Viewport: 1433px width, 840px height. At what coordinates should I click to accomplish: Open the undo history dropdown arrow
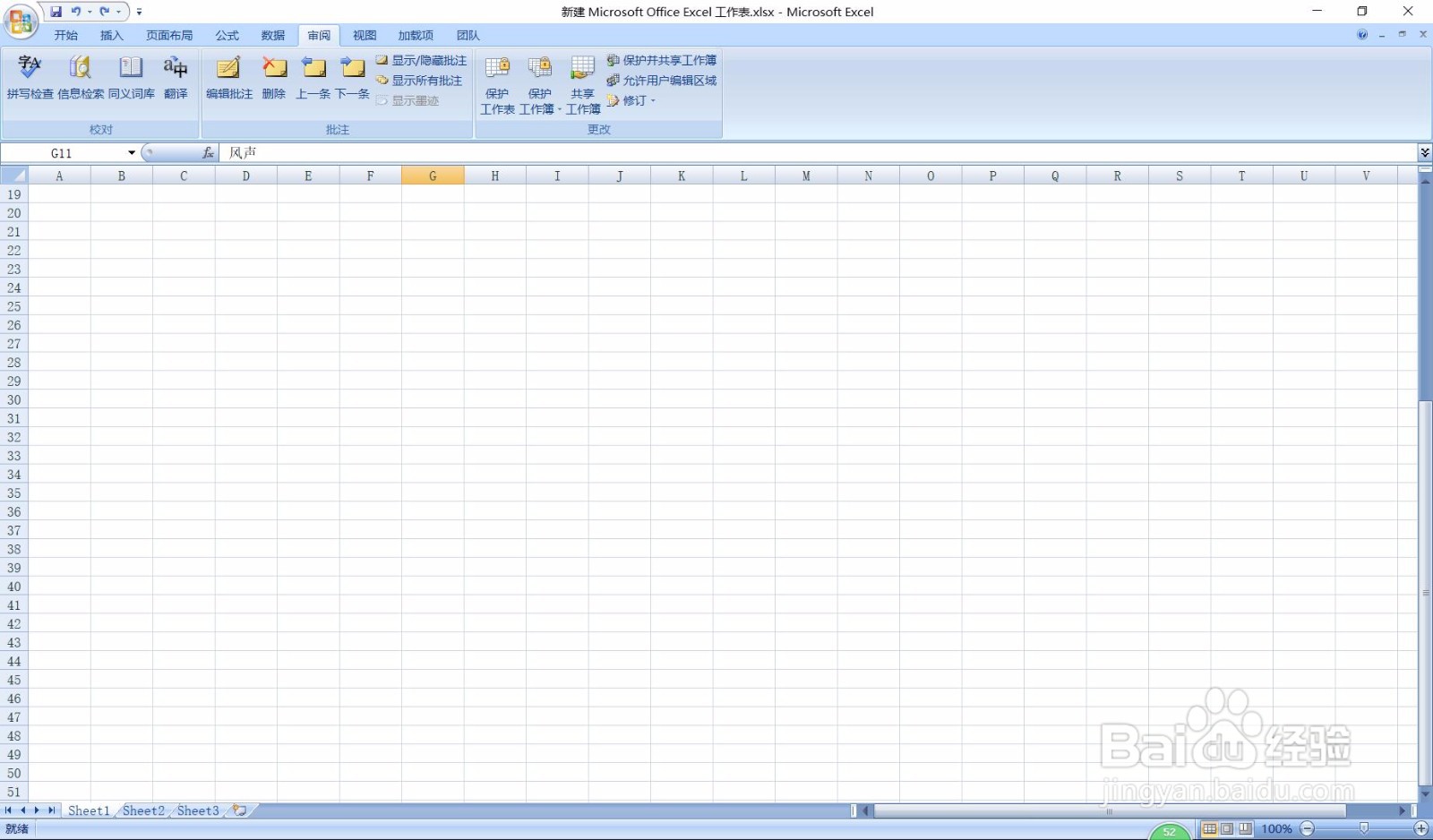point(90,12)
